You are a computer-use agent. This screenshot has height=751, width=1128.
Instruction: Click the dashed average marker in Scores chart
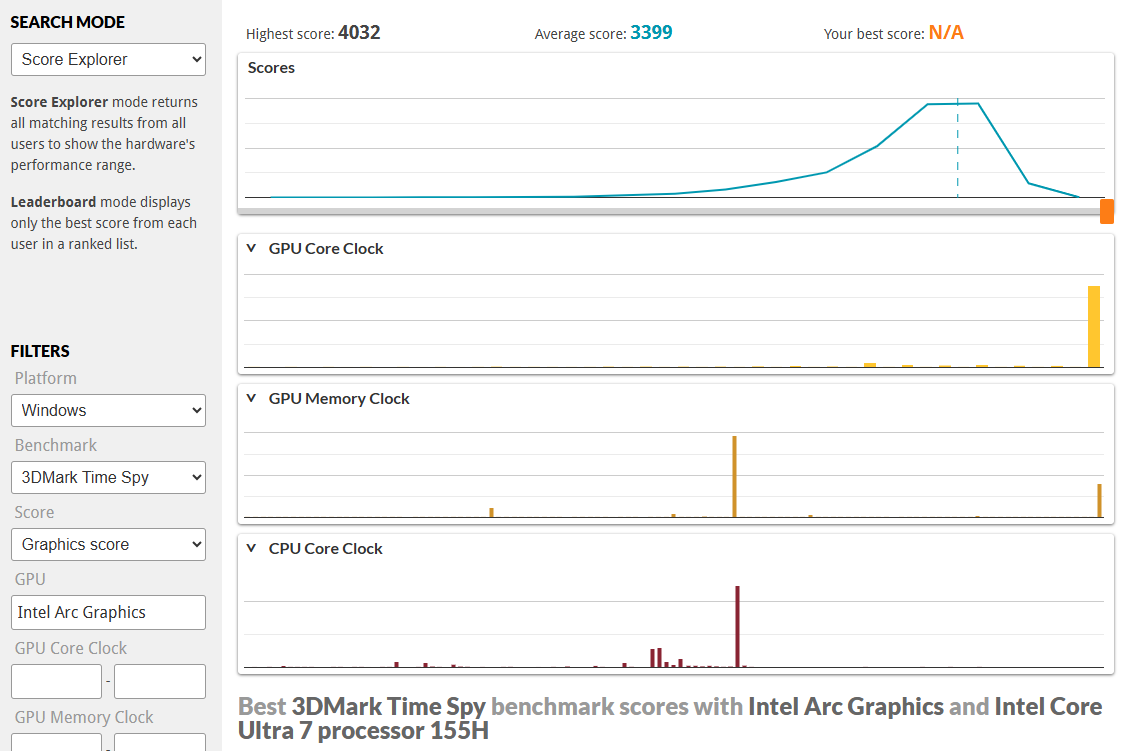(958, 147)
